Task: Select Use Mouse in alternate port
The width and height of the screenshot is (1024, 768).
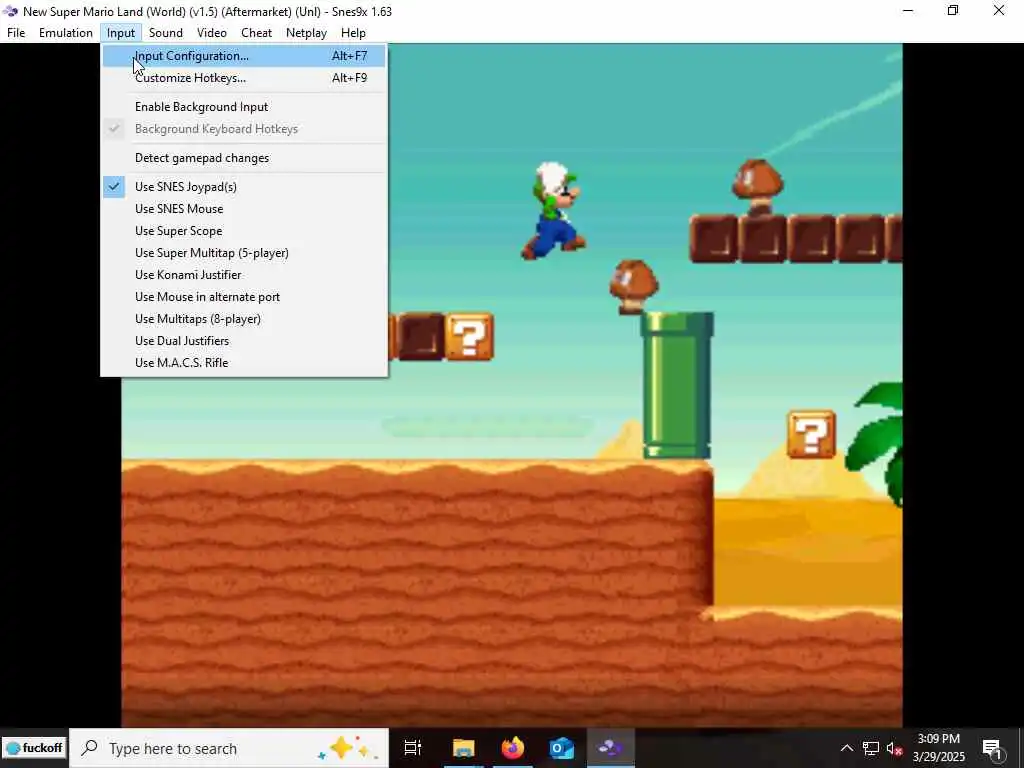Action: click(x=244, y=296)
